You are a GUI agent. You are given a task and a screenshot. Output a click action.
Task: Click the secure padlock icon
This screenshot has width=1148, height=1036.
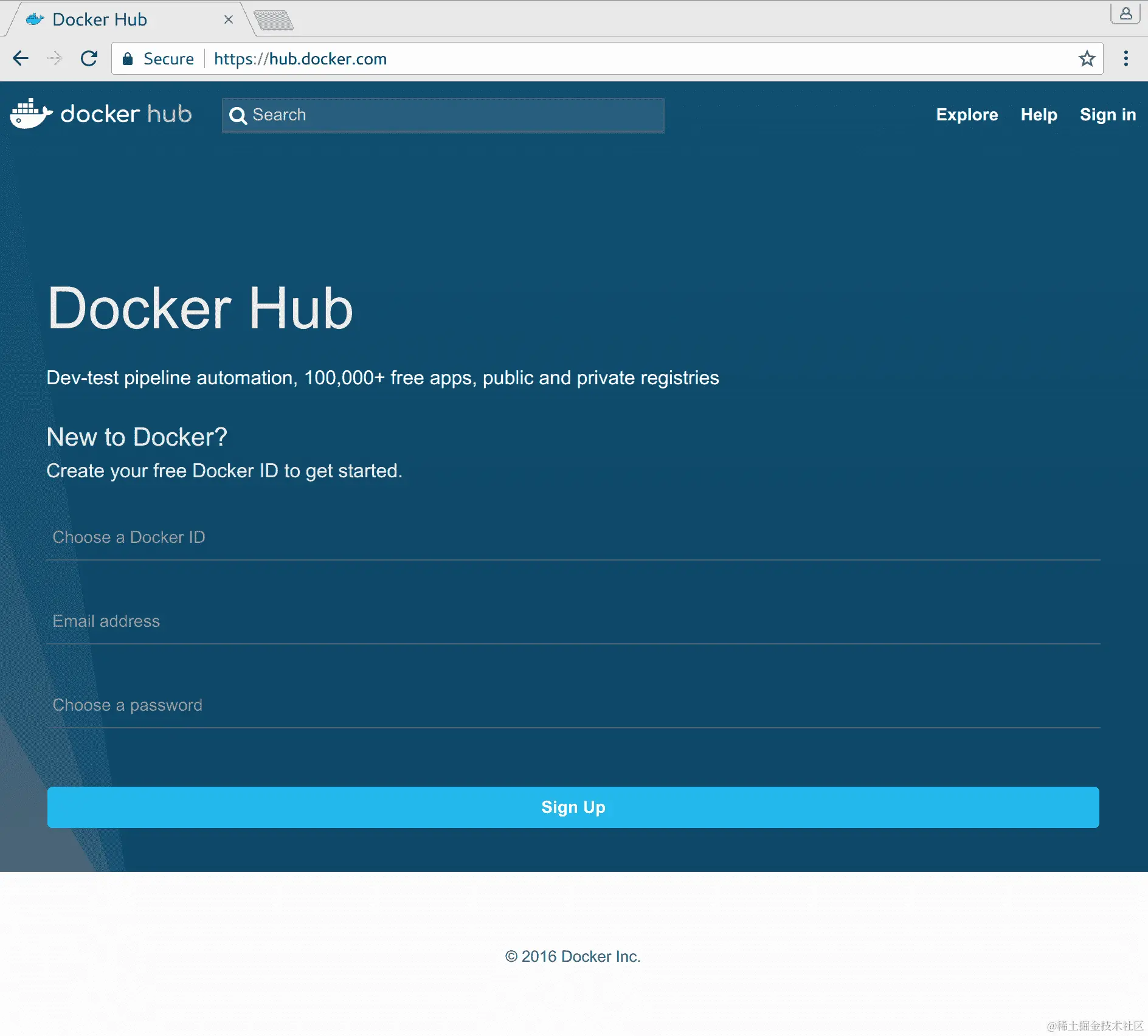click(x=128, y=58)
